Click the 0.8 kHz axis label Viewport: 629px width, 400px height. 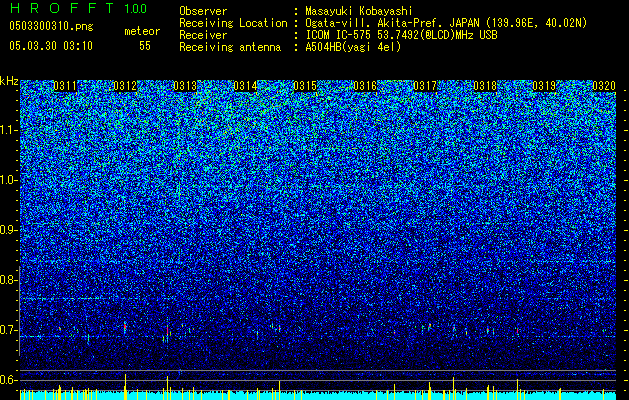click(x=9, y=280)
